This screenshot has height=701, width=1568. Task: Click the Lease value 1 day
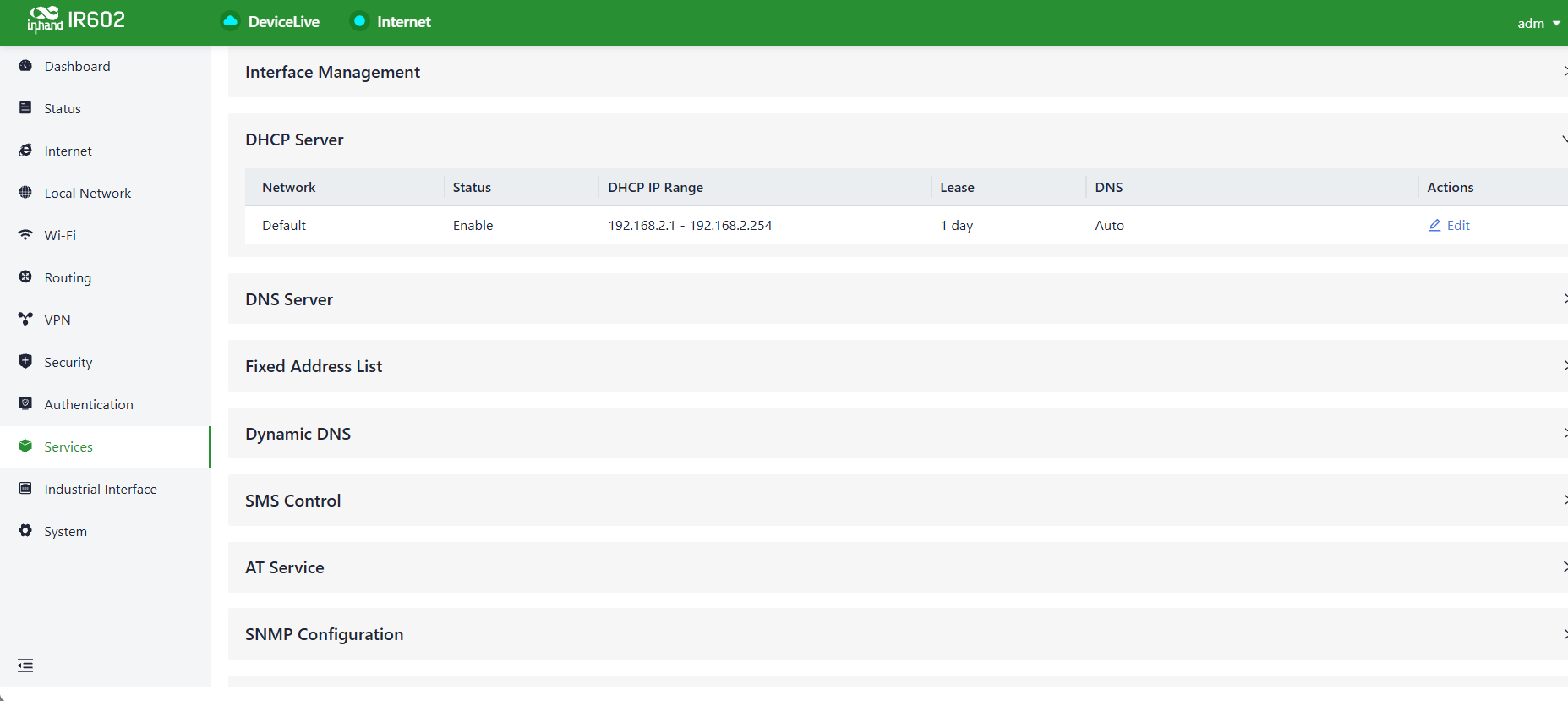(957, 226)
